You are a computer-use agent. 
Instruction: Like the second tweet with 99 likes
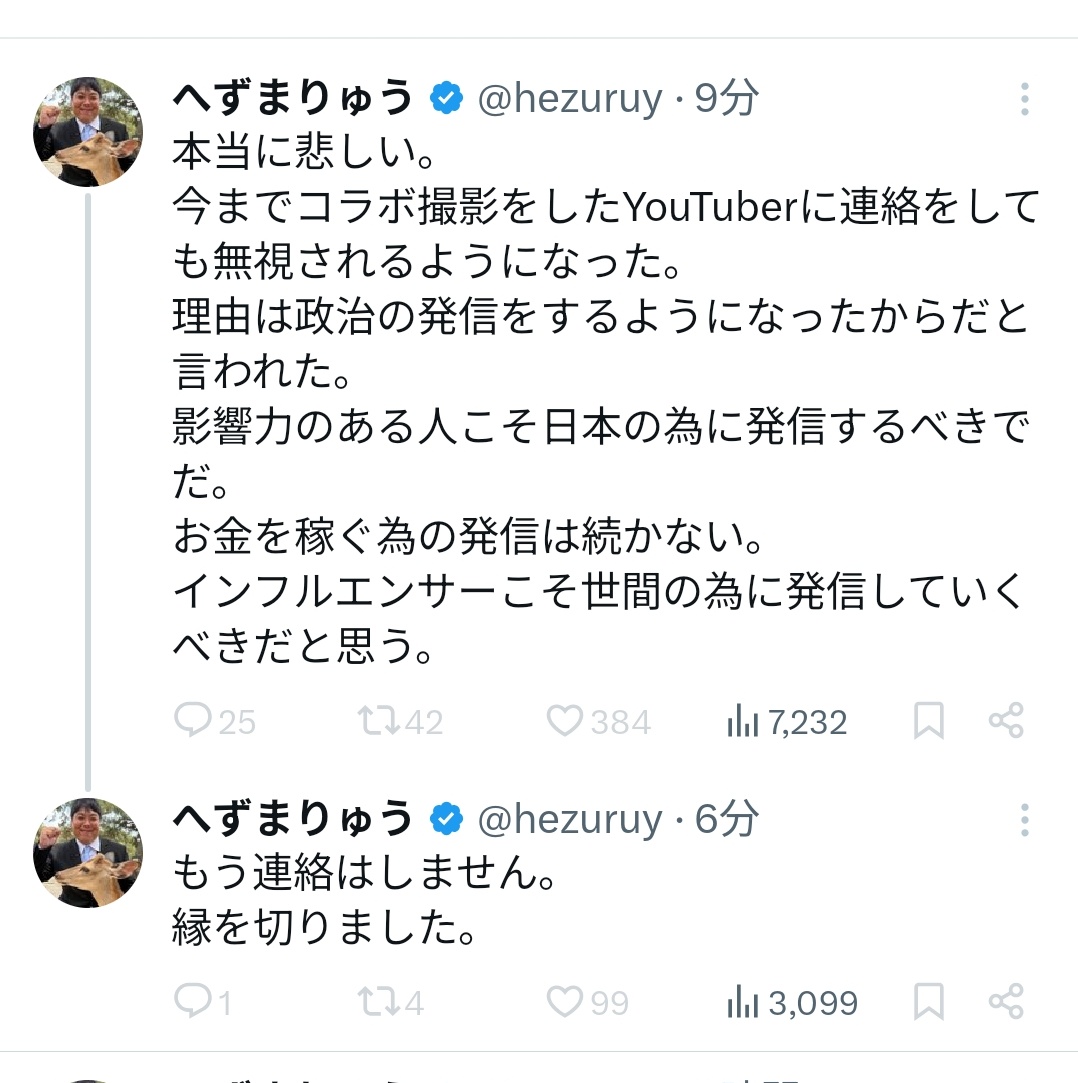point(565,1001)
